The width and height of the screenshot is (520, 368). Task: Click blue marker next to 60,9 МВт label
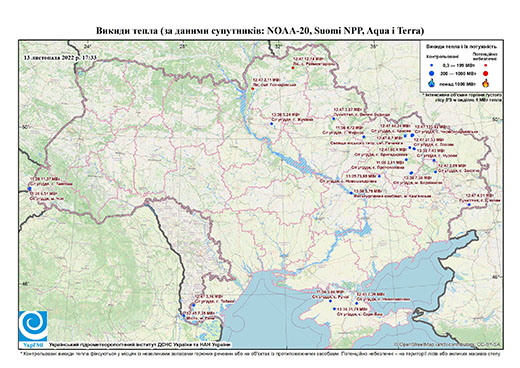[x=410, y=147]
